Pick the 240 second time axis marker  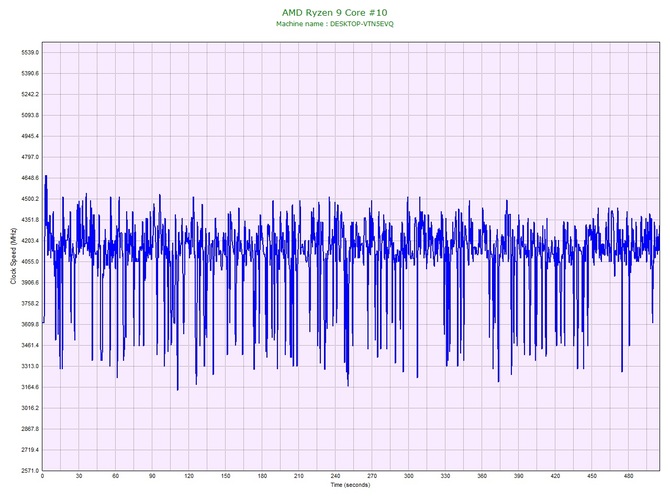coord(336,476)
